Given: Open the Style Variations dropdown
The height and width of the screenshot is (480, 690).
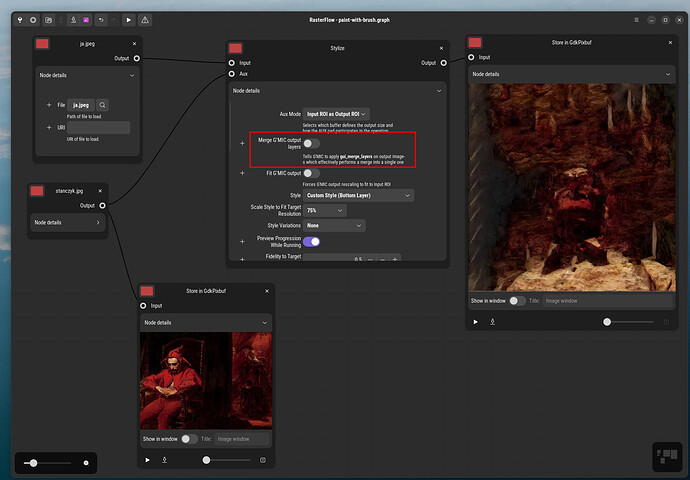Looking at the screenshot, I should click(x=334, y=226).
